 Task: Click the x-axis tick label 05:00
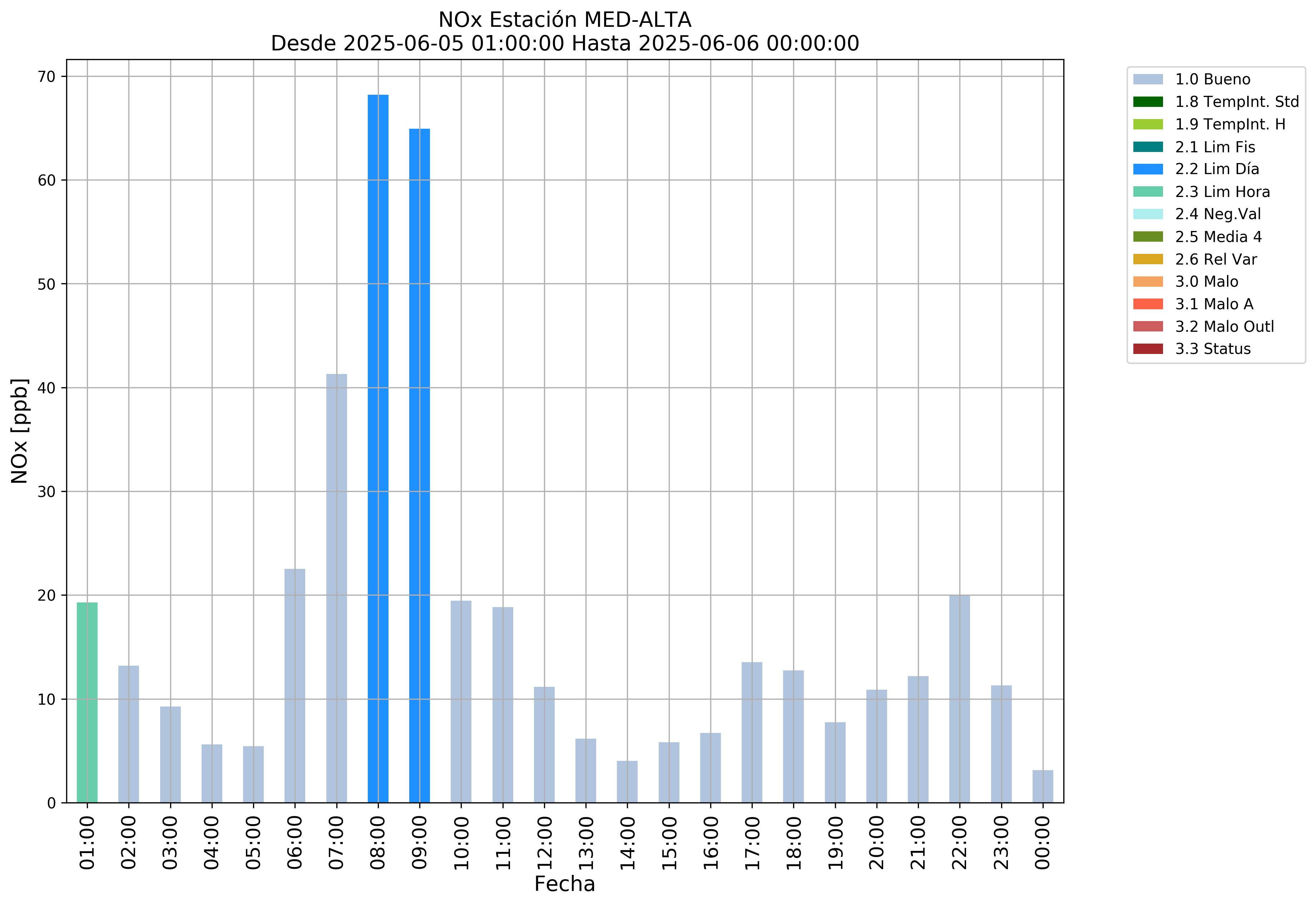pyautogui.click(x=253, y=842)
